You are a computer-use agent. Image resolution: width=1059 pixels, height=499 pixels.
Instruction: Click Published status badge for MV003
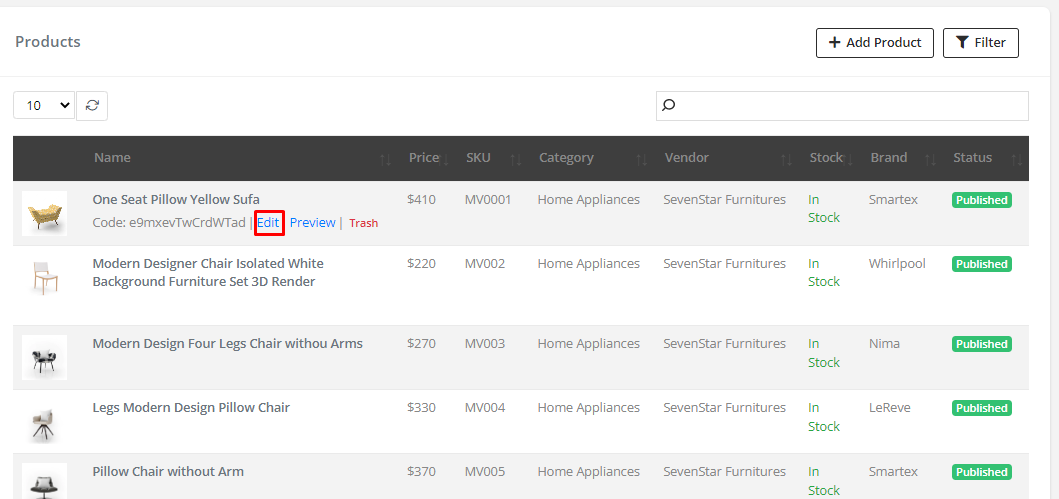(981, 344)
